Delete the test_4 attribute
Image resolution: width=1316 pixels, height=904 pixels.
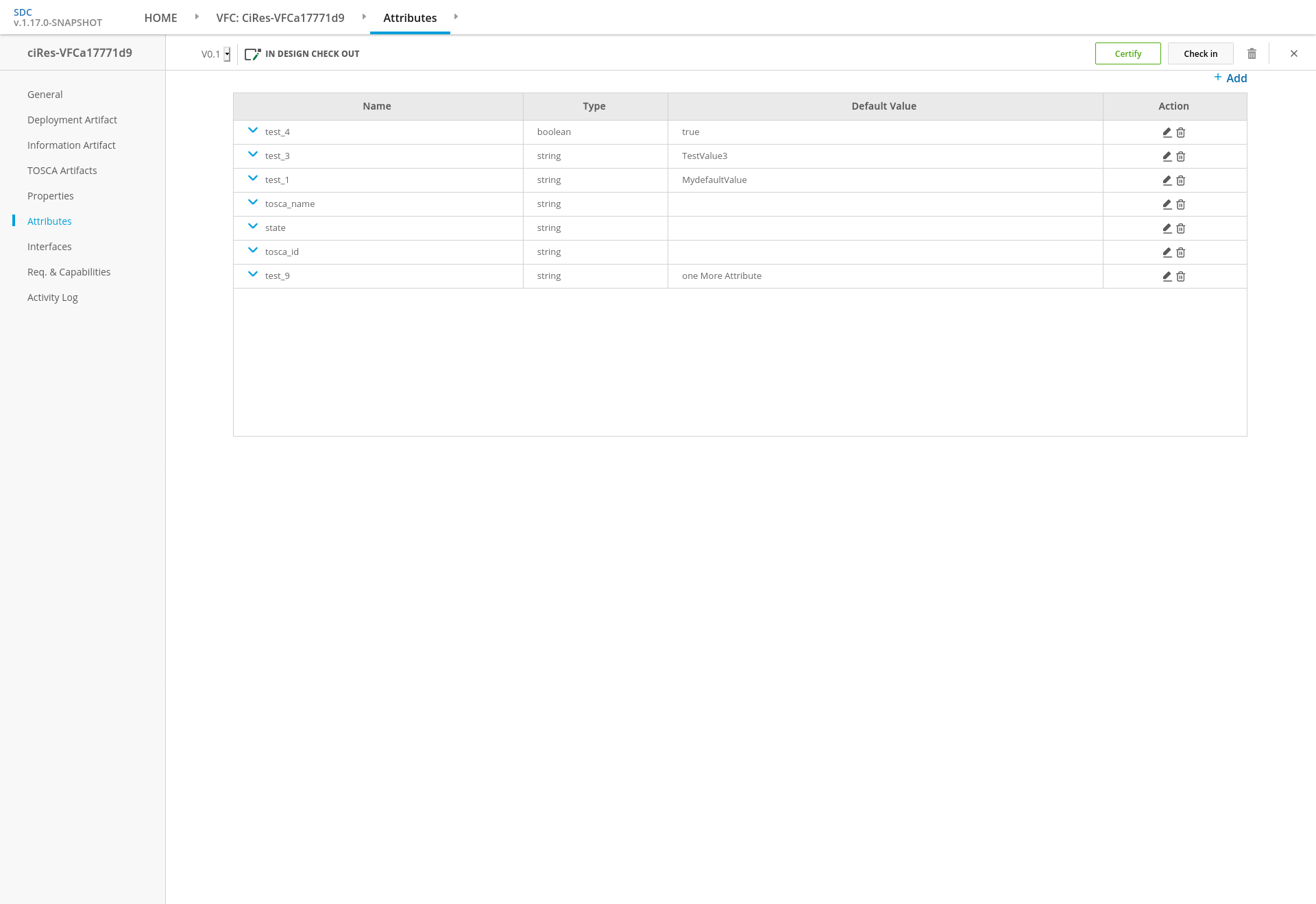click(x=1180, y=132)
